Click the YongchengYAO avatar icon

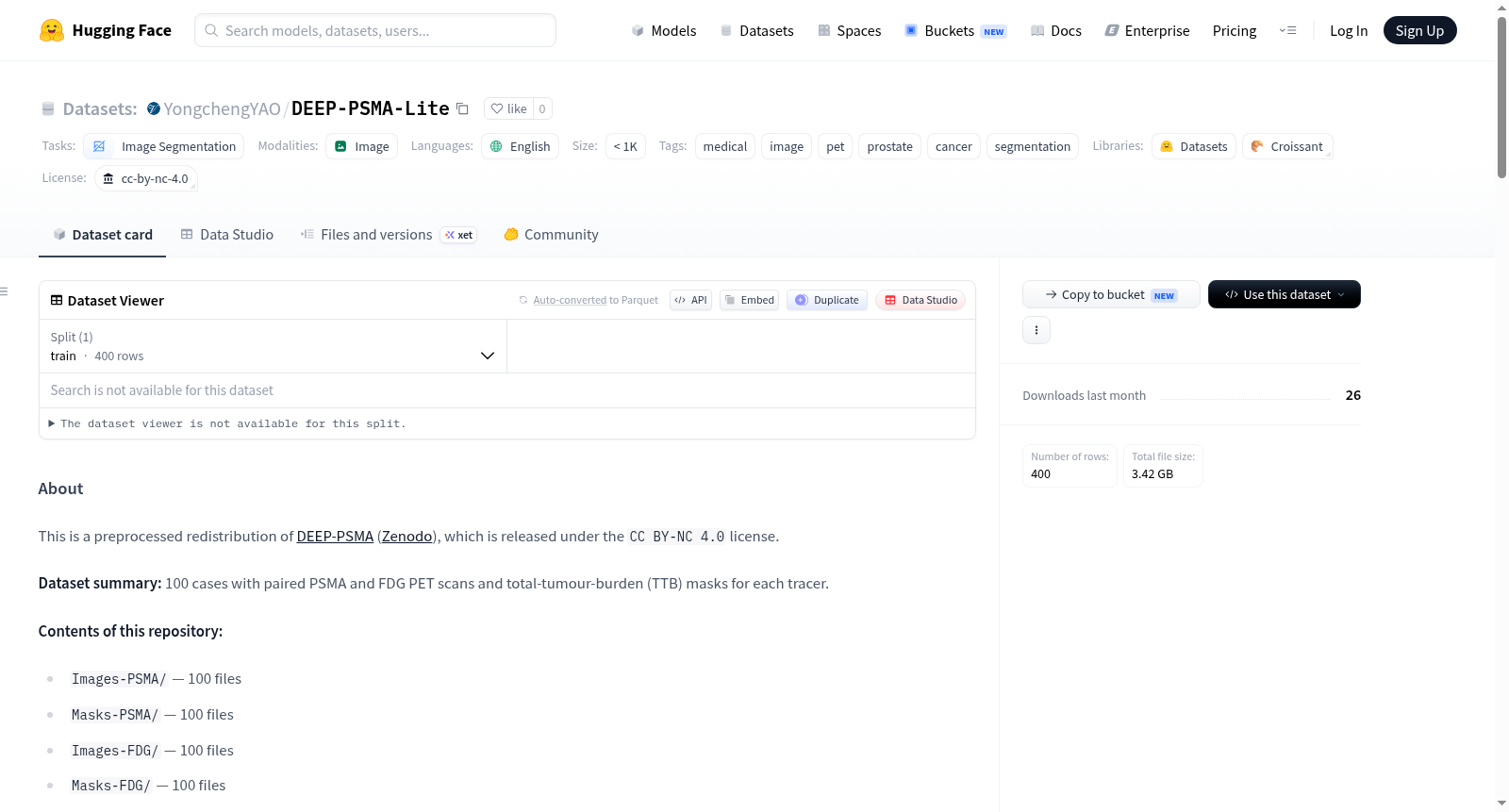[x=154, y=108]
